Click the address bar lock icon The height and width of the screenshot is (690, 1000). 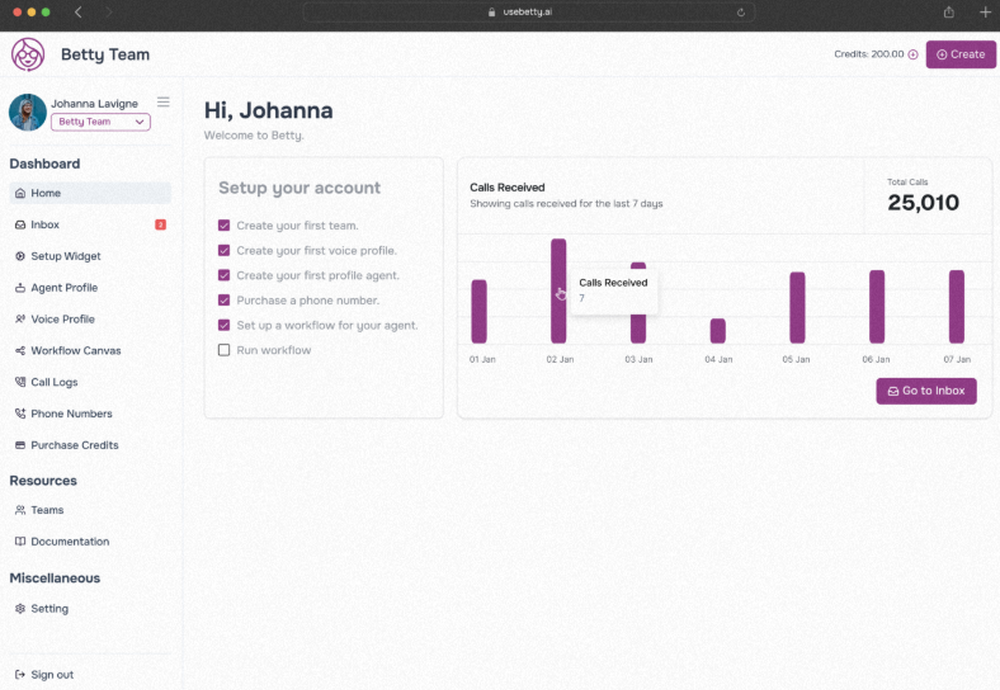(492, 12)
